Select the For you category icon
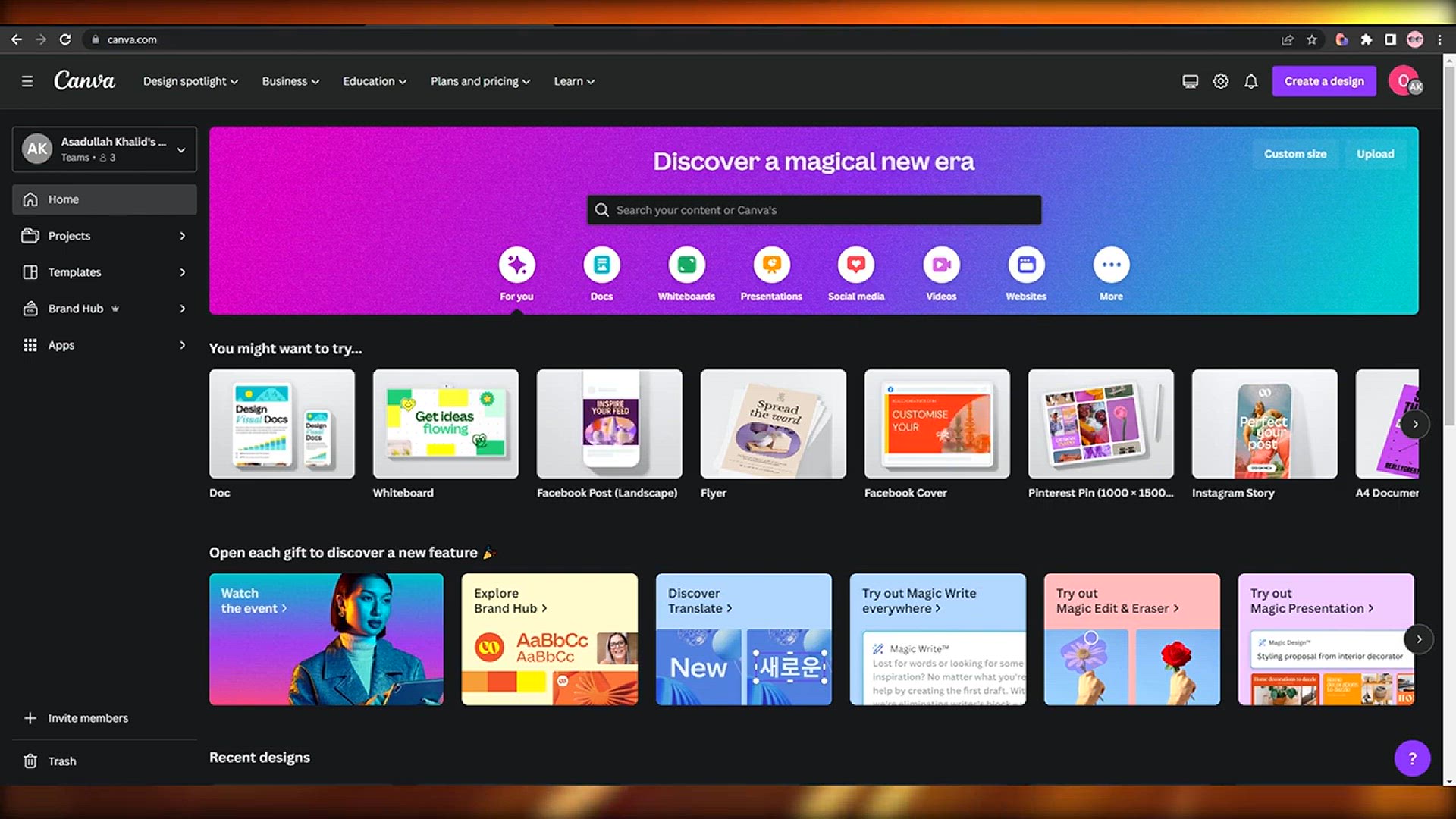1456x819 pixels. click(517, 265)
